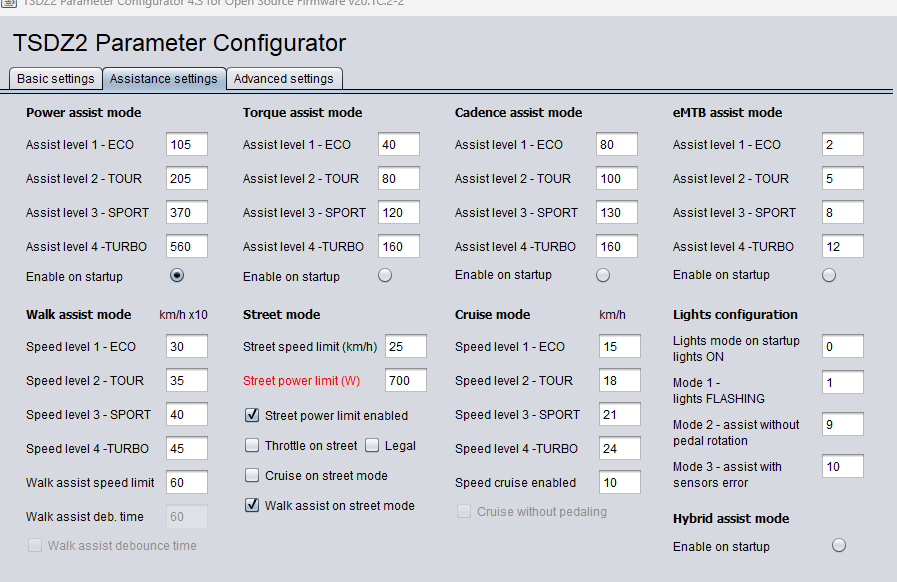Viewport: 897px width, 582px height.
Task: Click Lights mode on startup field
Action: coord(843,346)
